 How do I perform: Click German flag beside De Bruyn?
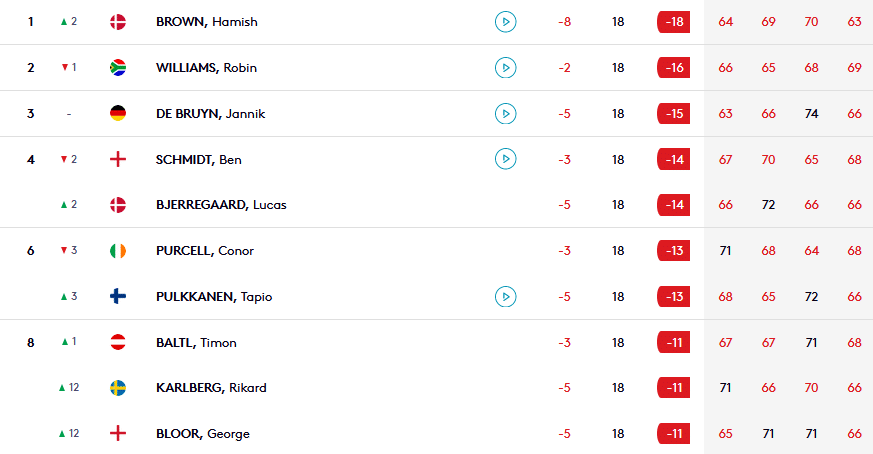pos(118,114)
